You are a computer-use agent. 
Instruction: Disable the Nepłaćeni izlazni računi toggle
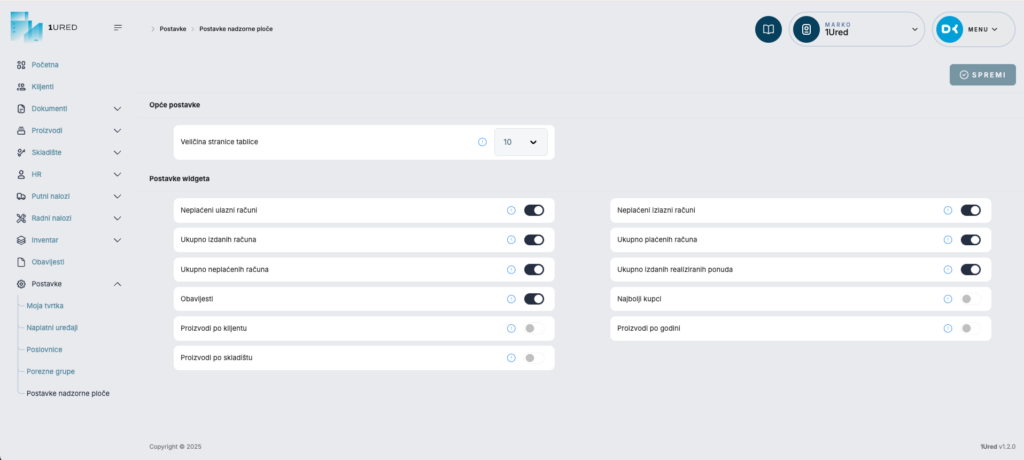970,211
